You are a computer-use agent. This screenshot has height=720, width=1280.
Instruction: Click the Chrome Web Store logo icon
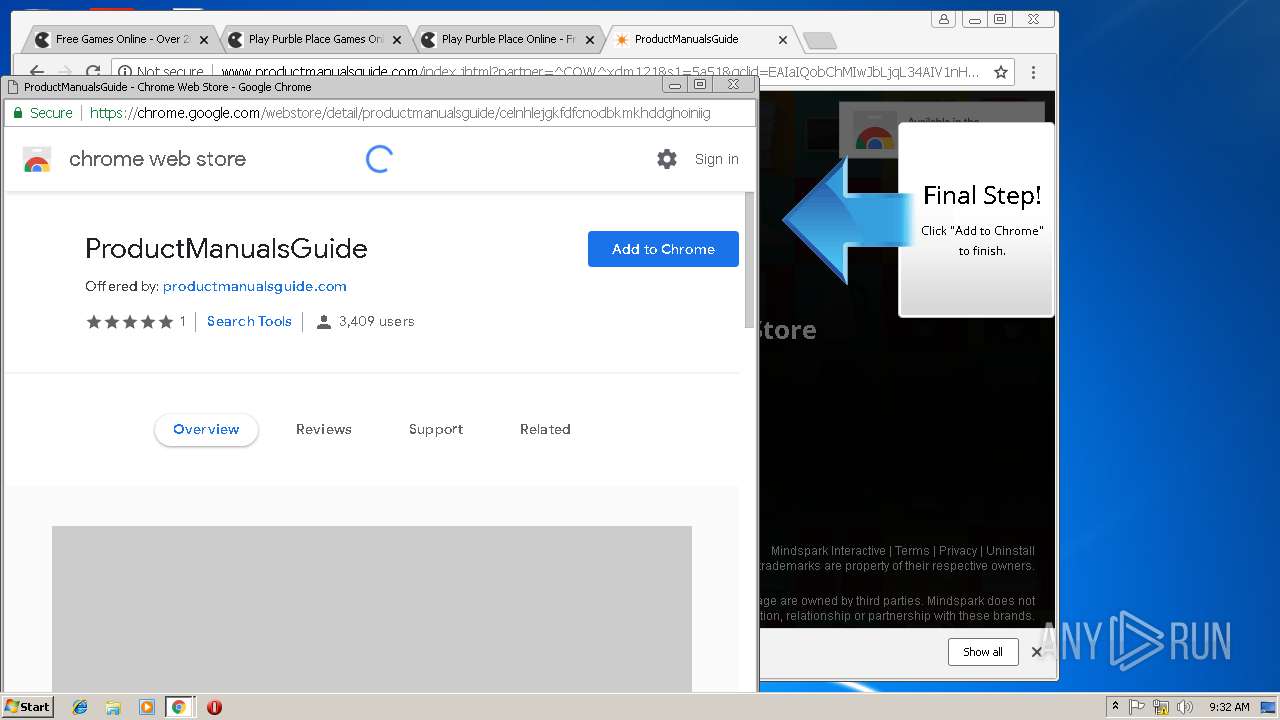pos(37,159)
